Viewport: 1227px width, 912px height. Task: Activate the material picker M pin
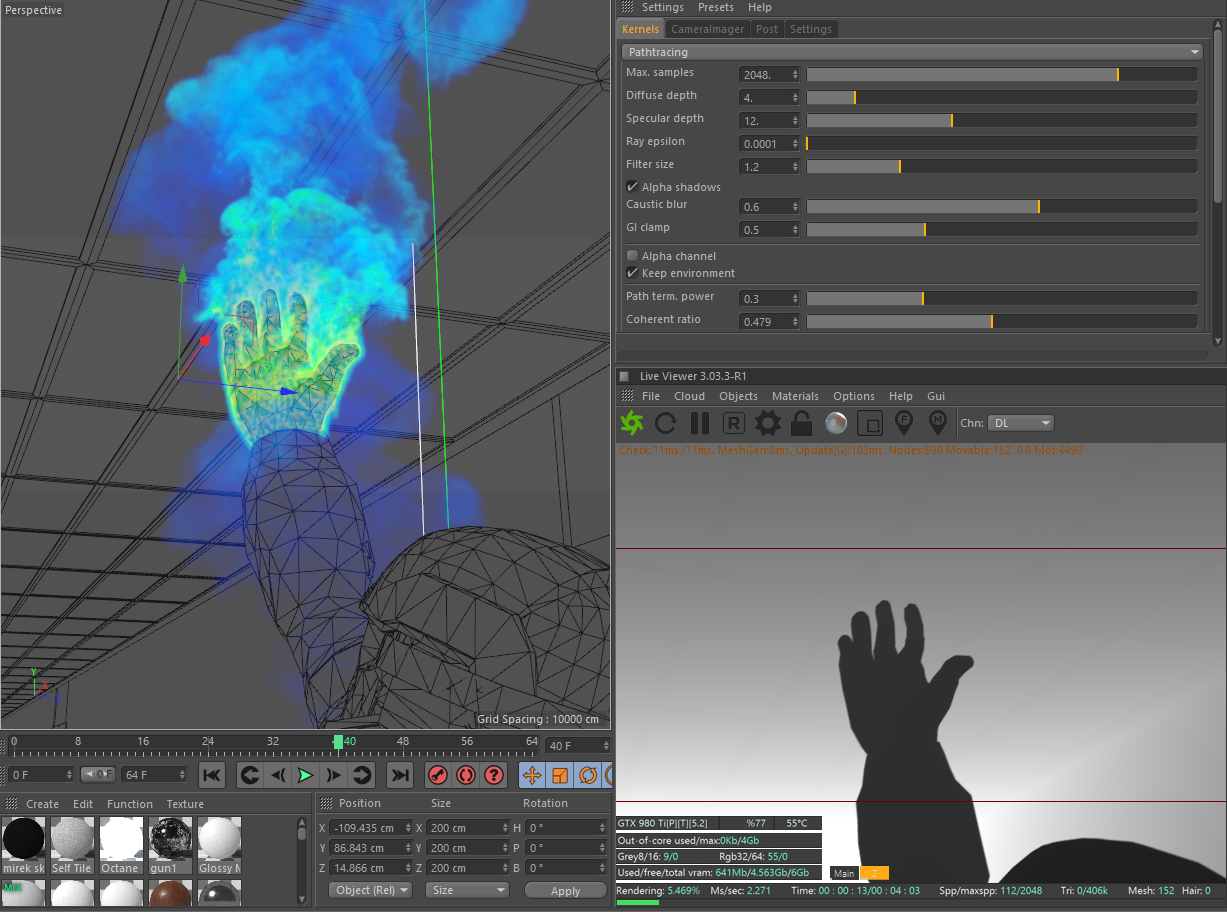click(938, 423)
